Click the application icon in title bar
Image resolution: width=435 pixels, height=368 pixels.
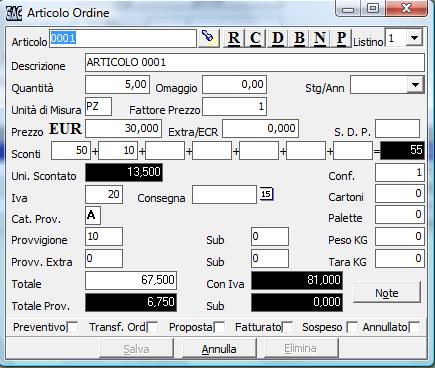pyautogui.click(x=14, y=13)
